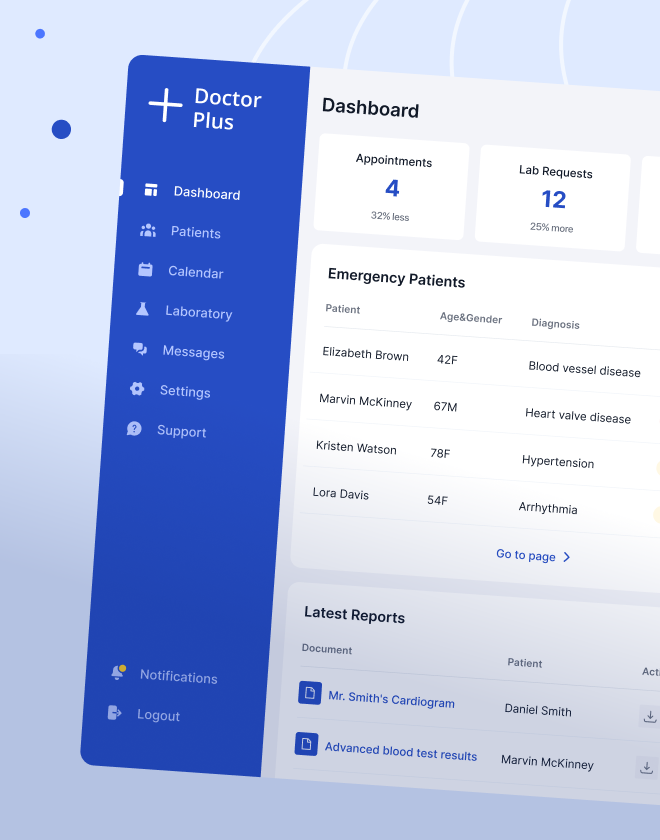The width and height of the screenshot is (660, 840).
Task: Open the Laboratory section
Action: pos(199,312)
